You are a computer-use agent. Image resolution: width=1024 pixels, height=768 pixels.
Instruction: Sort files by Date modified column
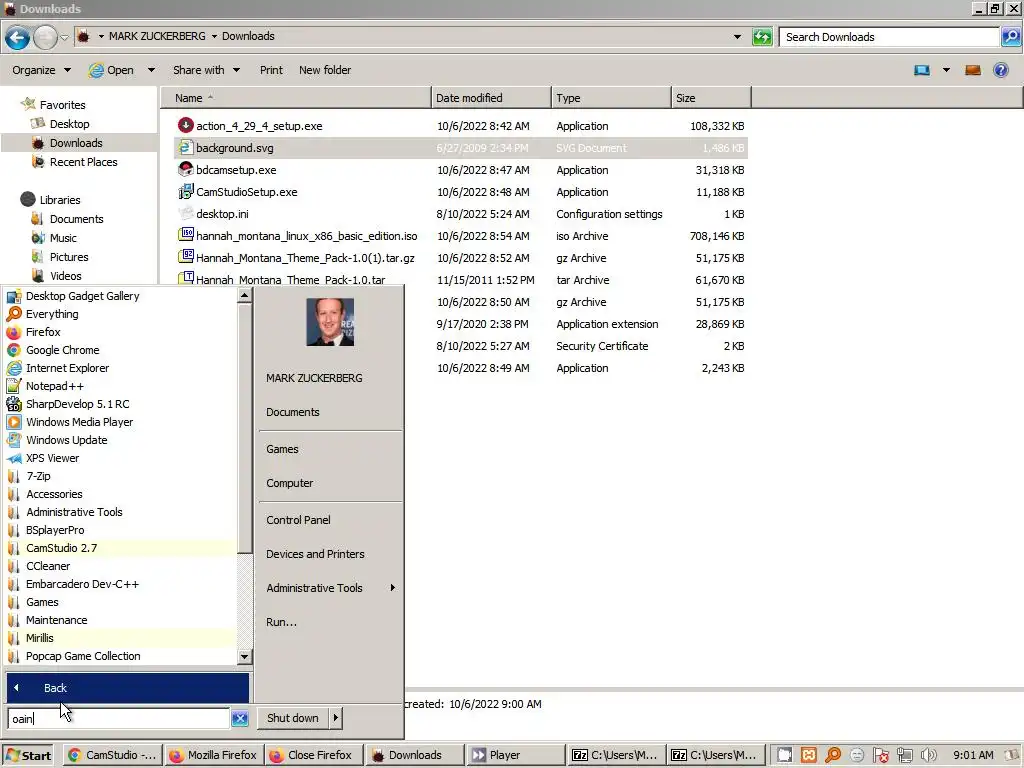[x=491, y=98]
